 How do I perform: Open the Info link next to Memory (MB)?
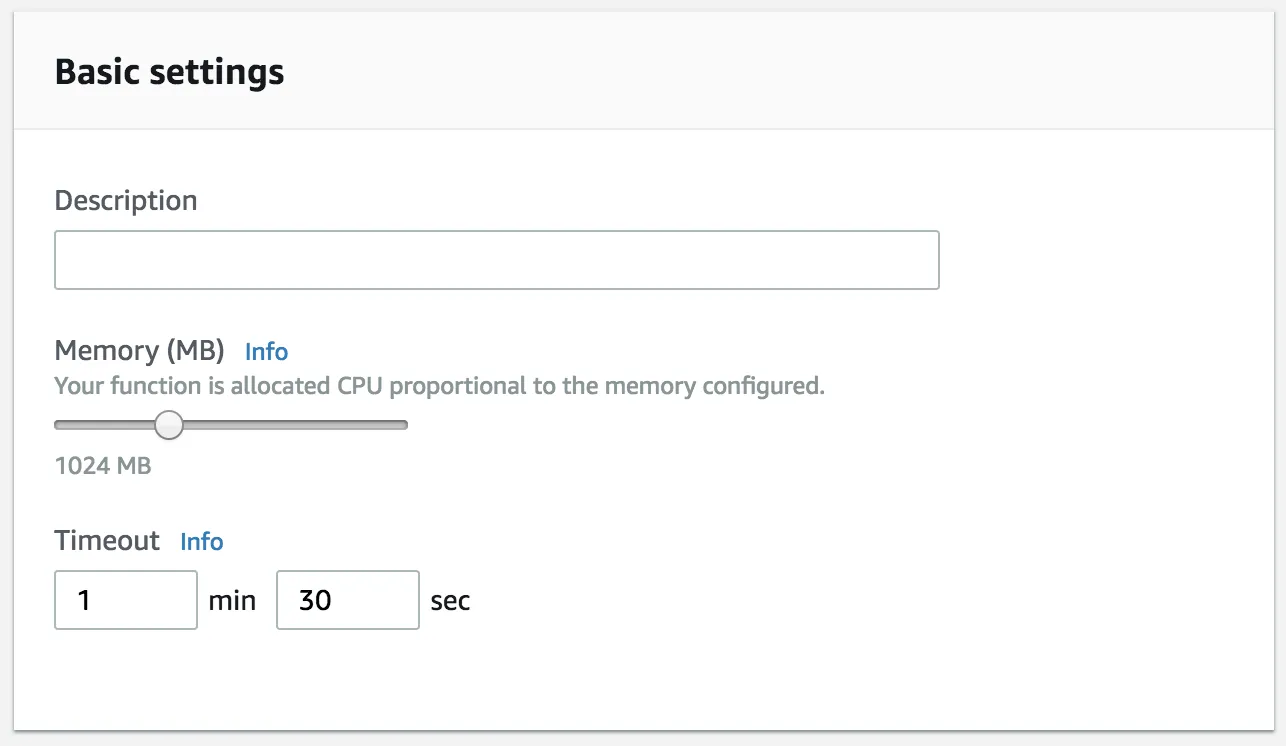click(266, 352)
